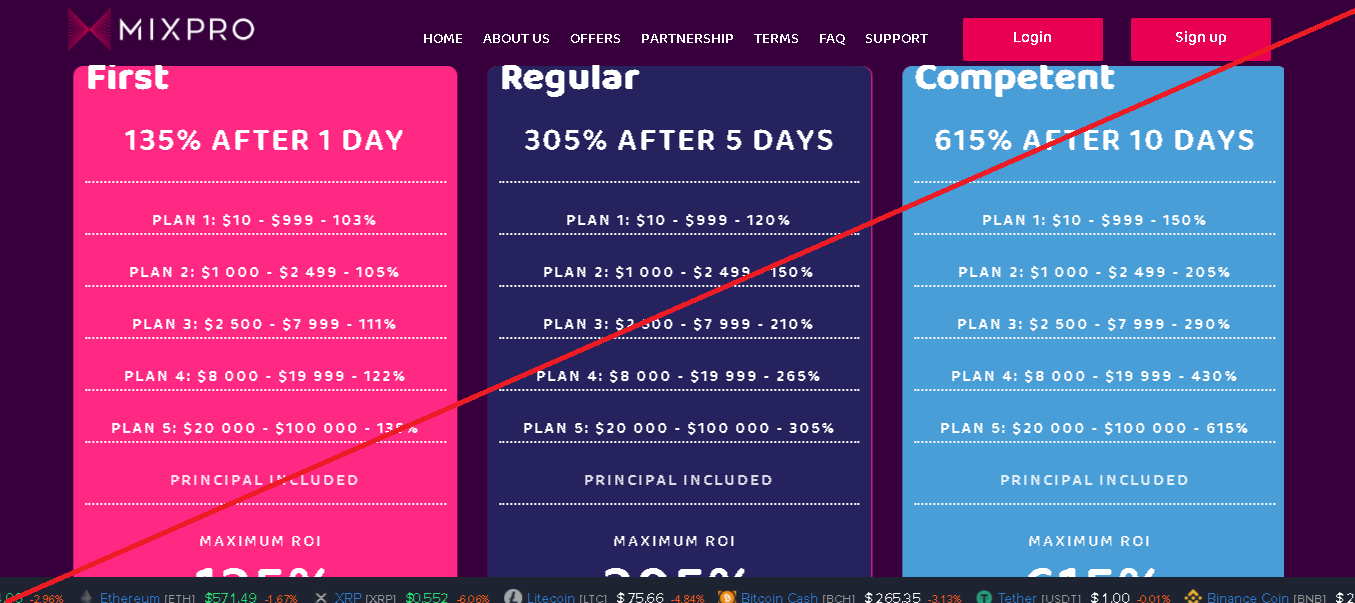This screenshot has height=603, width=1355.
Task: Open the Bitcoin Cash ticker link
Action: tap(779, 598)
